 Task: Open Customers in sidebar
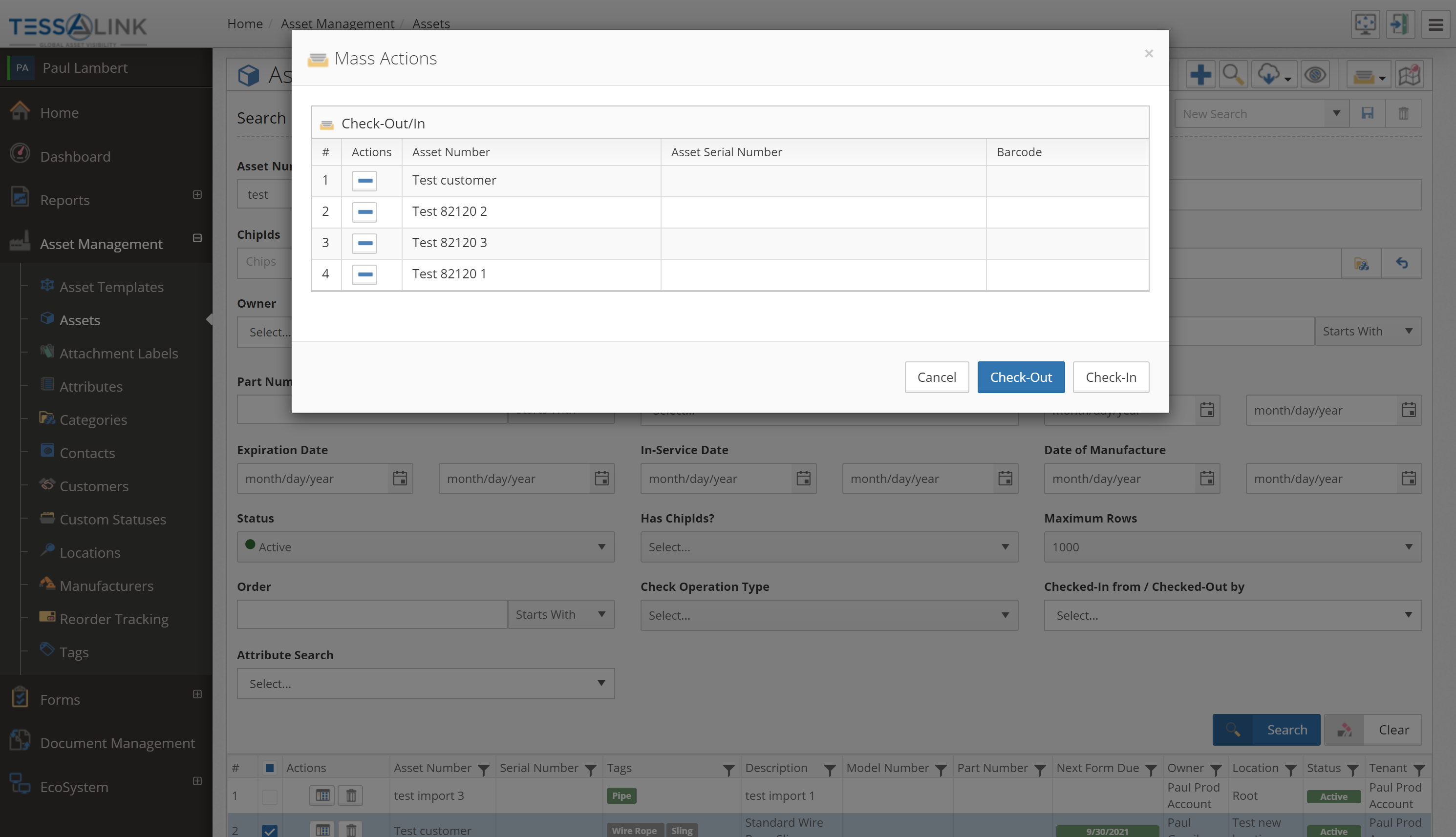click(x=94, y=486)
